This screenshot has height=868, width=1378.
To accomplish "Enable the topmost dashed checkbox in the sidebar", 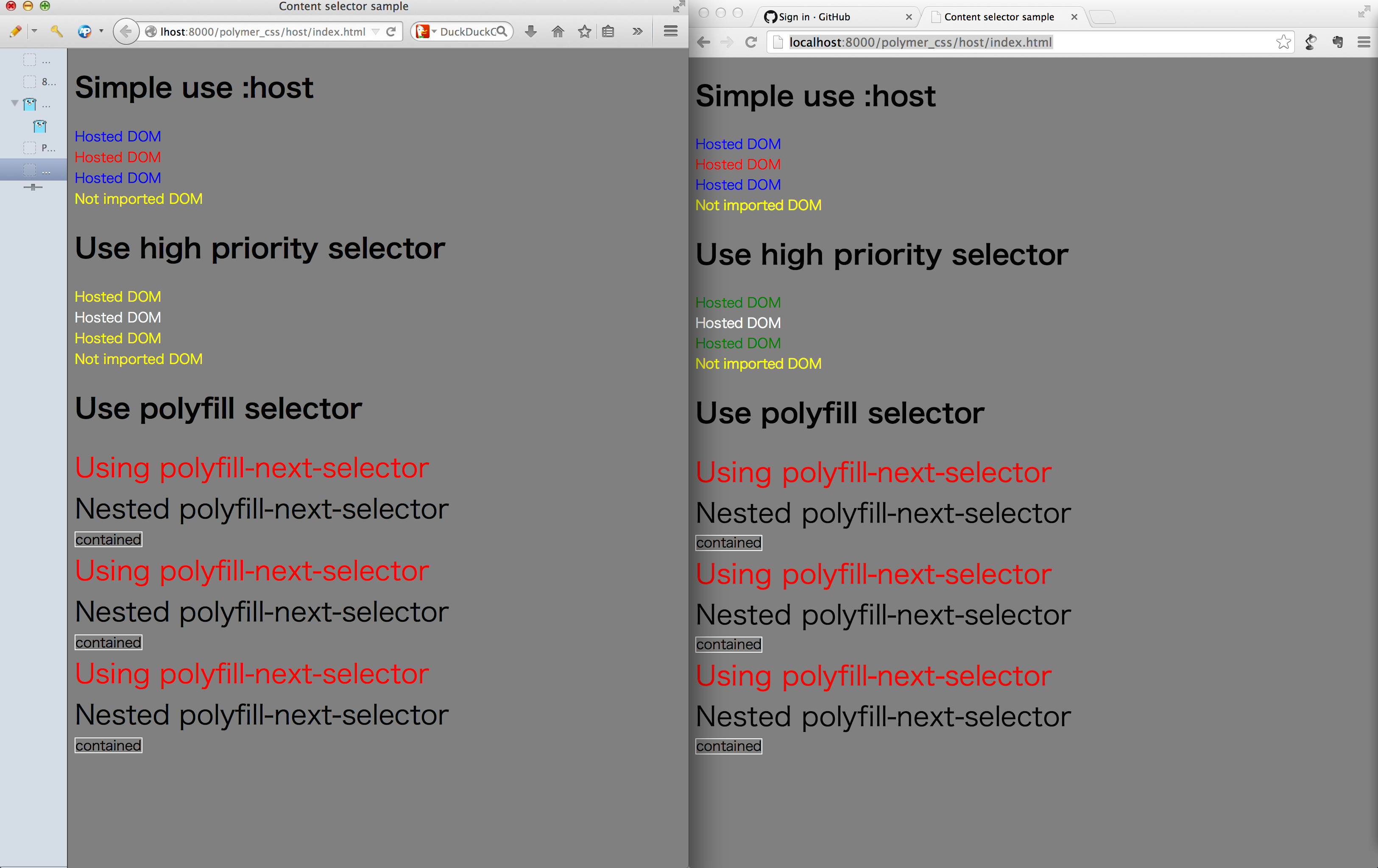I will 30,59.
